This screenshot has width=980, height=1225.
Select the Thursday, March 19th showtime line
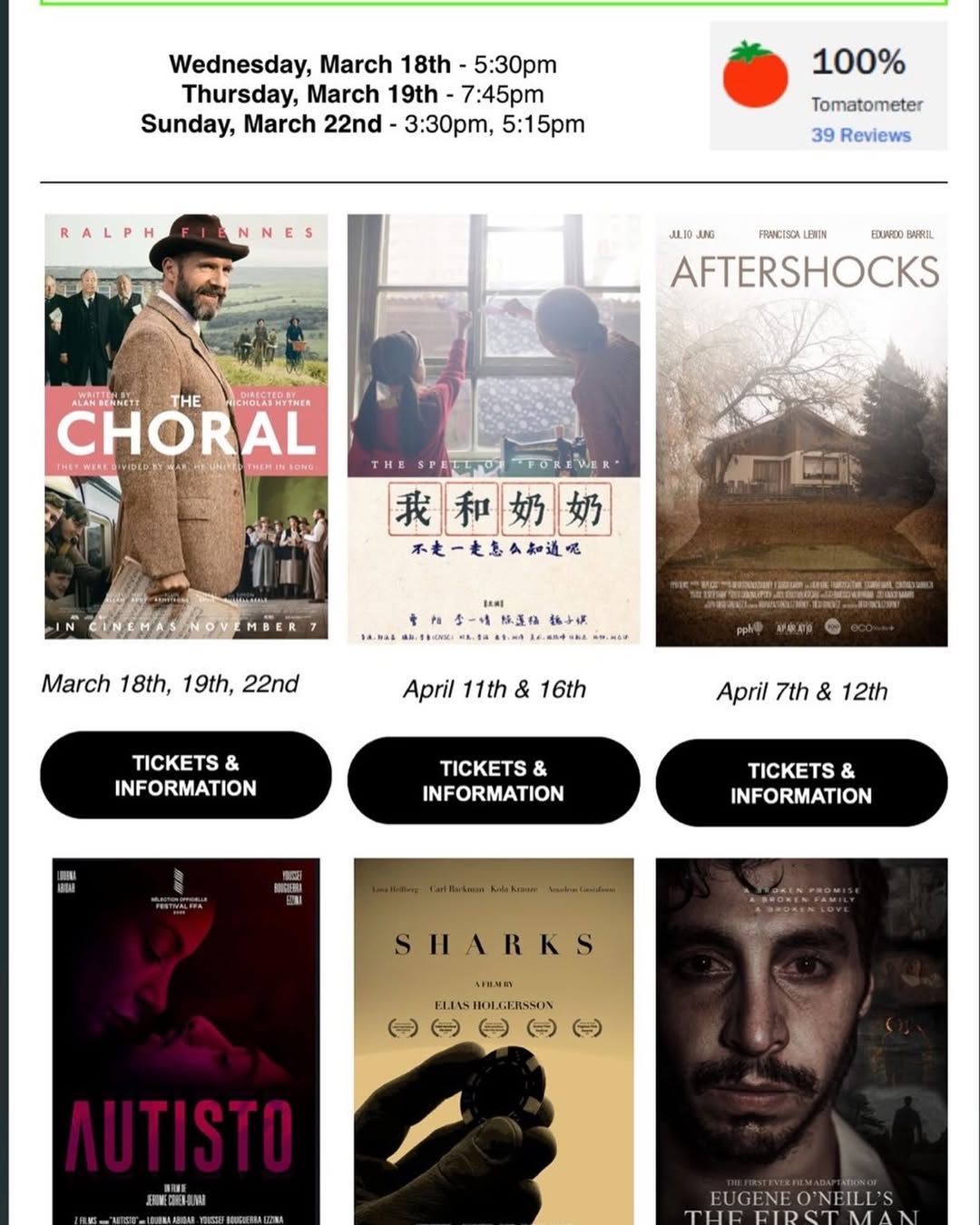[363, 94]
